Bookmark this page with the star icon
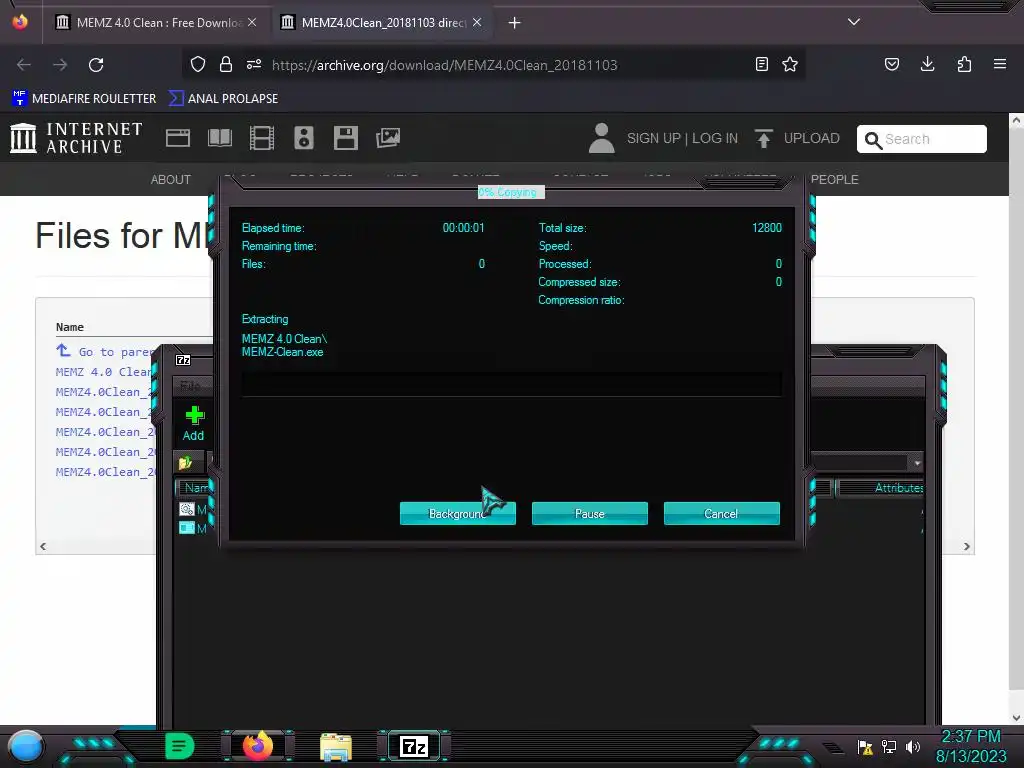The width and height of the screenshot is (1024, 768). (790, 64)
